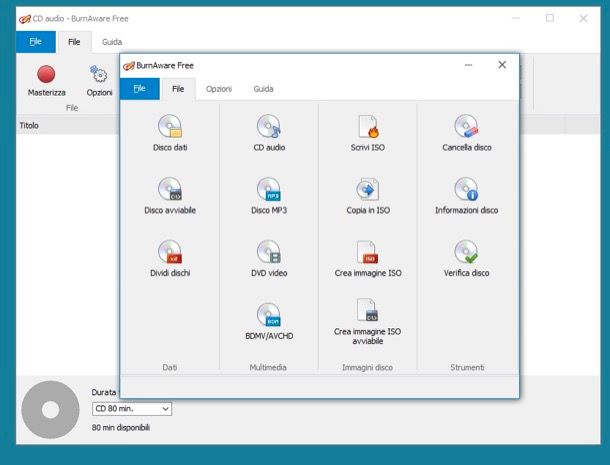Select File tab in CD audio window
The width and height of the screenshot is (610, 465).
pos(74,42)
